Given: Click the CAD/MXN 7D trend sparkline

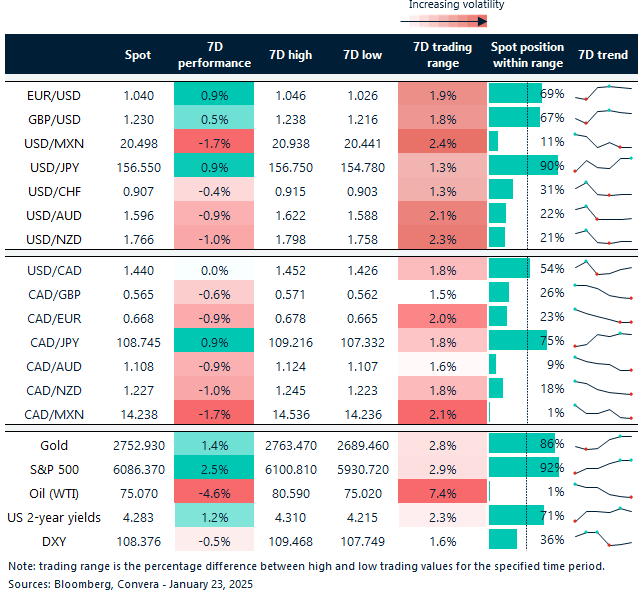Looking at the screenshot, I should (x=603, y=412).
